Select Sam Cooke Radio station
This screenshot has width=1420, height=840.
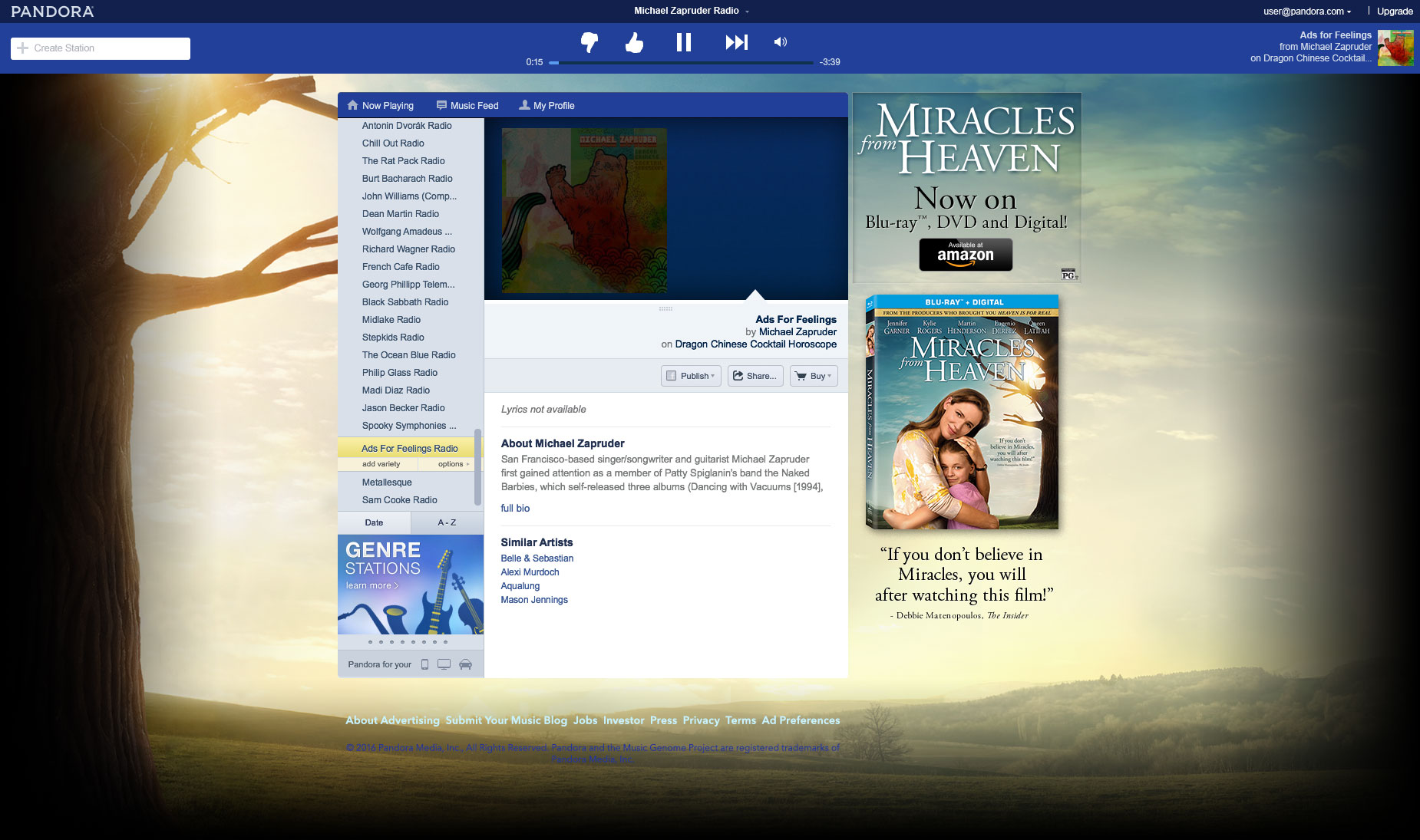[x=400, y=500]
